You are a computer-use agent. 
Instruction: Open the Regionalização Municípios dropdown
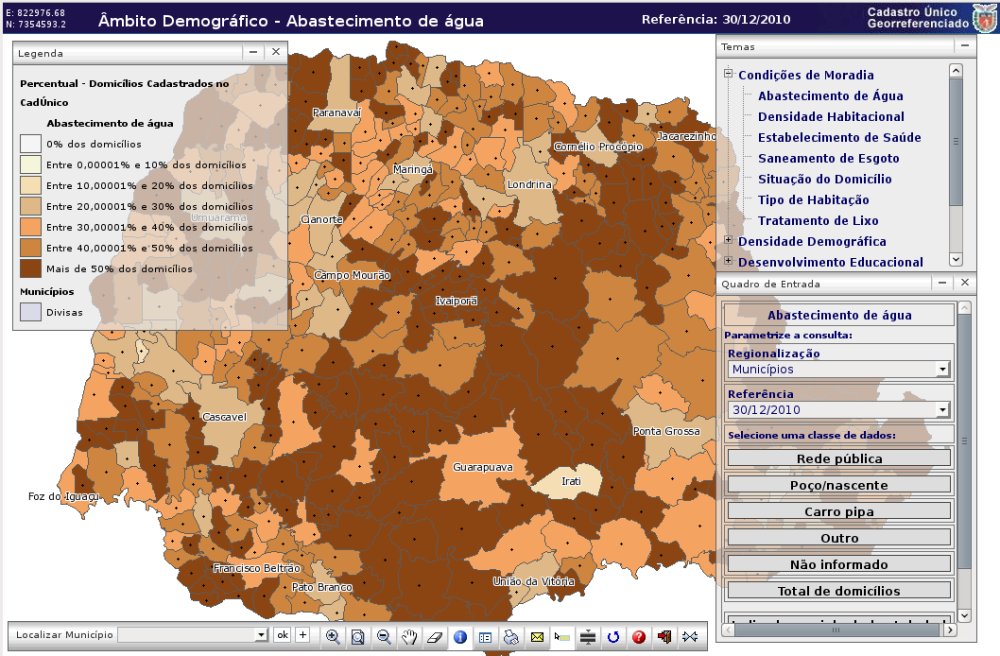[942, 370]
